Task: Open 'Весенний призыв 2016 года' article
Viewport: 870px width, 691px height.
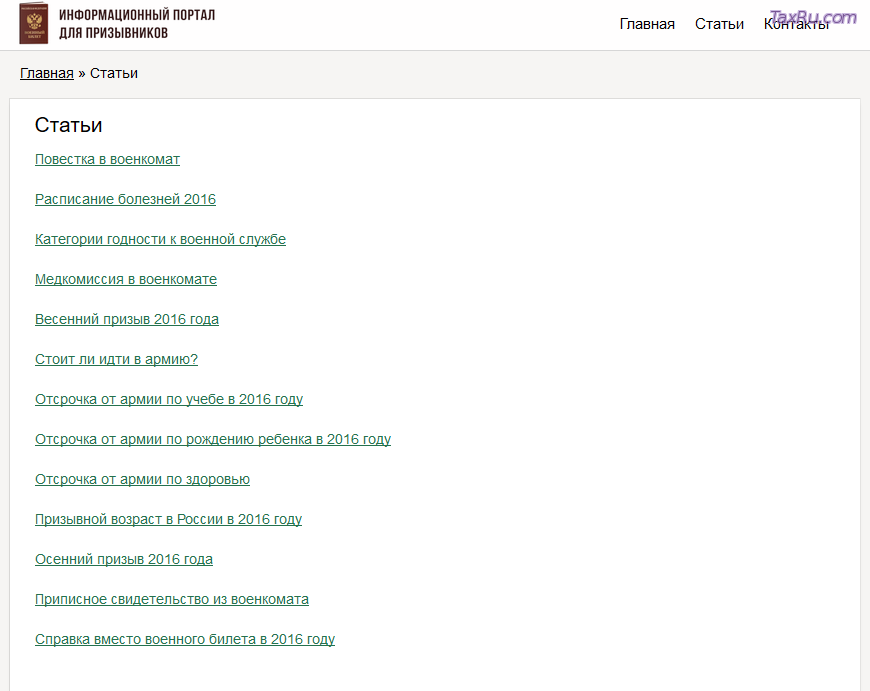Action: click(127, 319)
